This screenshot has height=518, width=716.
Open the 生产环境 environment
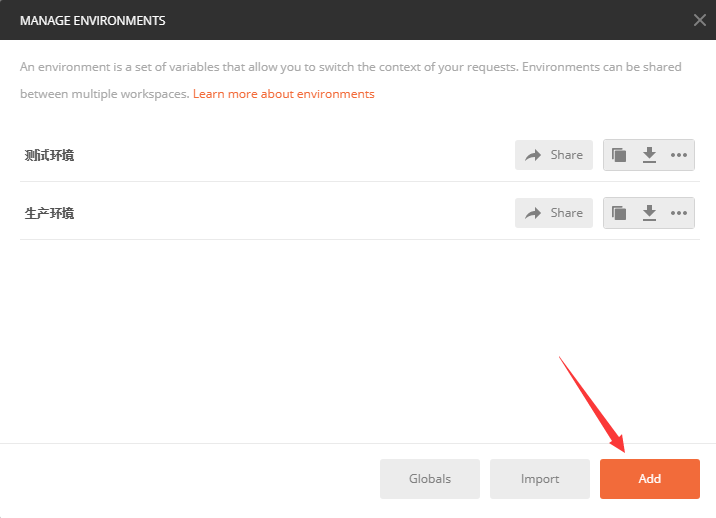coord(49,213)
